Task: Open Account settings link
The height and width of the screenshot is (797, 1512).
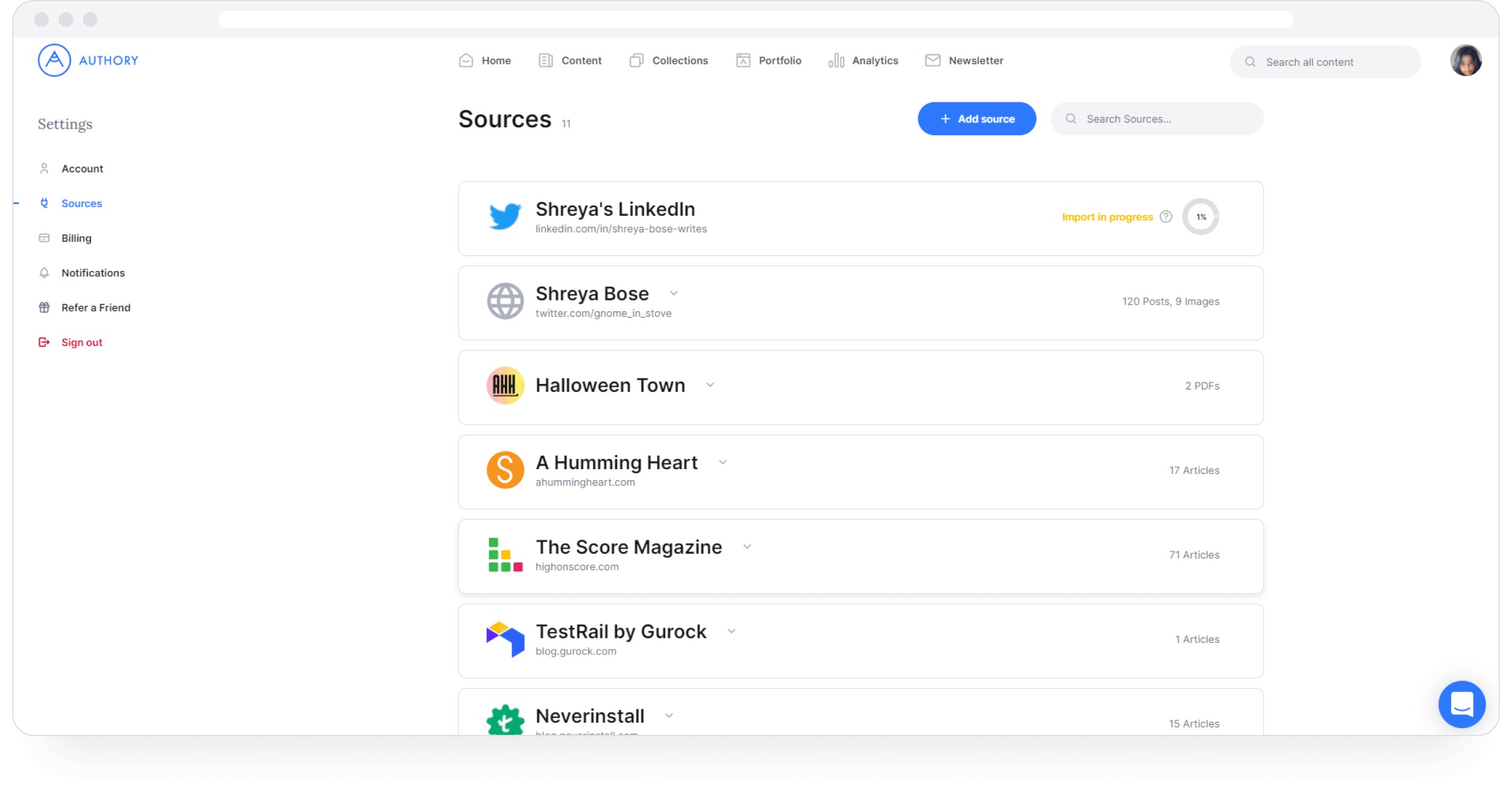Action: (x=82, y=169)
